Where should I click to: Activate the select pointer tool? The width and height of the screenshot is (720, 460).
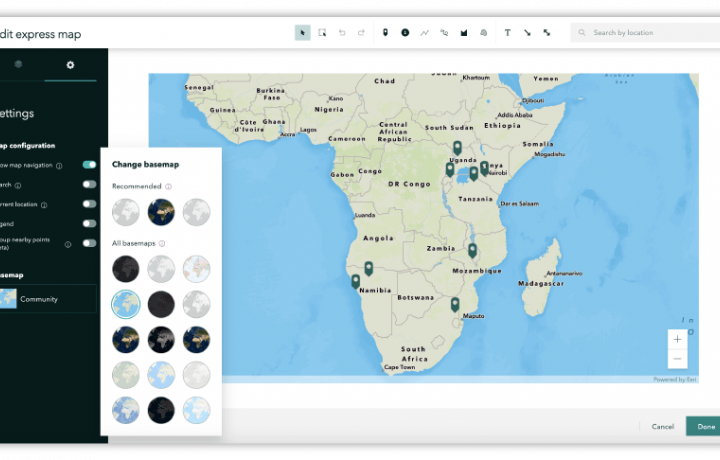(303, 33)
